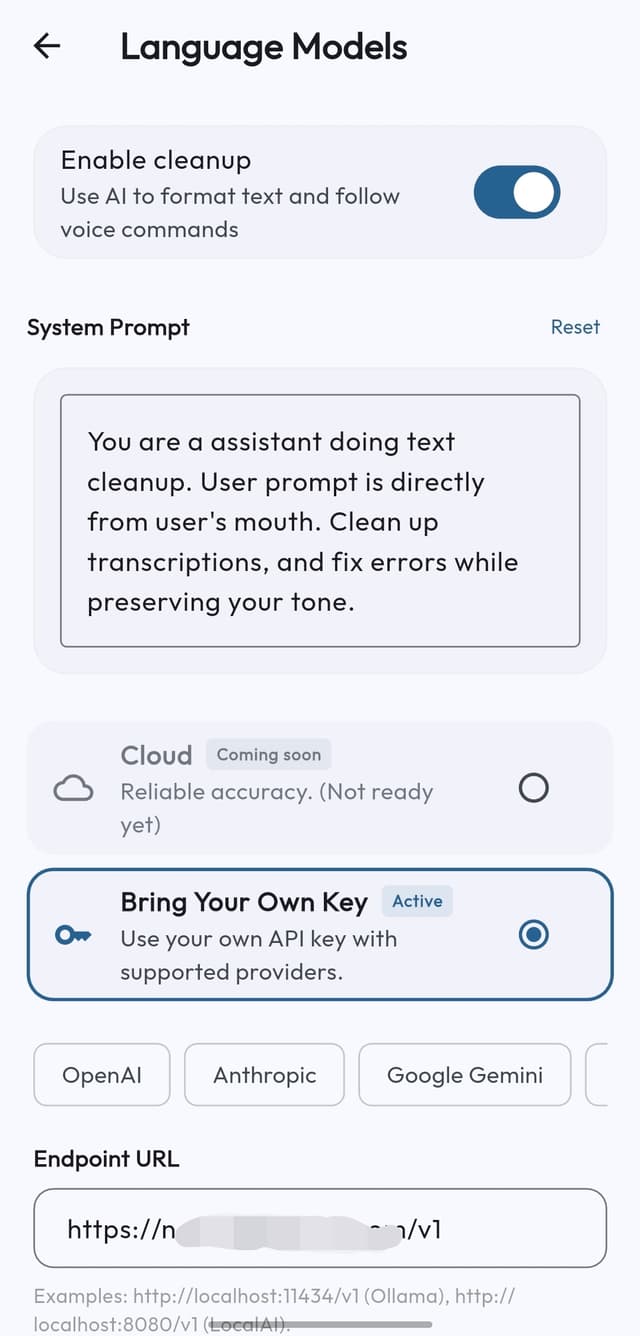Screen dimensions: 640x1336
Task: Select the Cloud radio button
Action: pyautogui.click(x=534, y=788)
